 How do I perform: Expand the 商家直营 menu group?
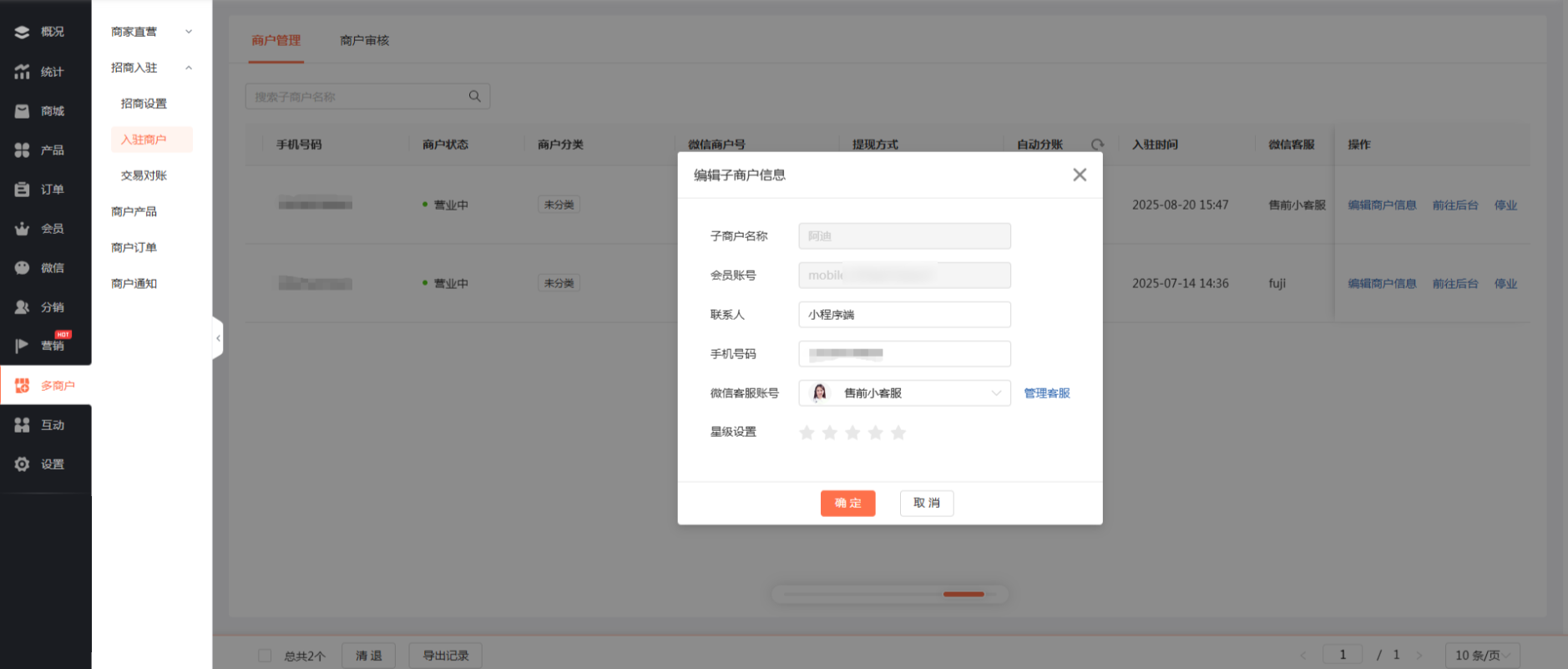point(151,32)
